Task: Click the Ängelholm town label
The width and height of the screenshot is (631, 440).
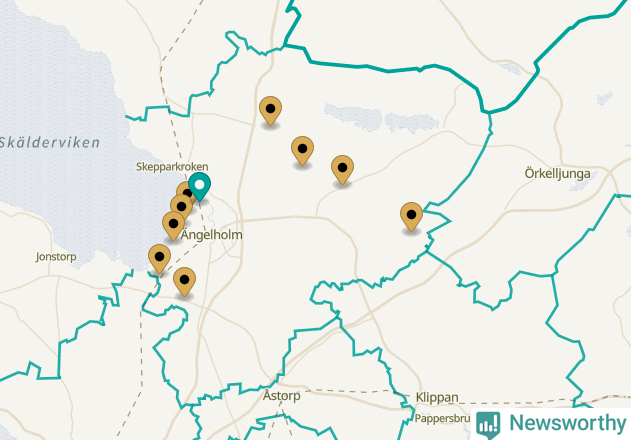Action: [x=212, y=235]
